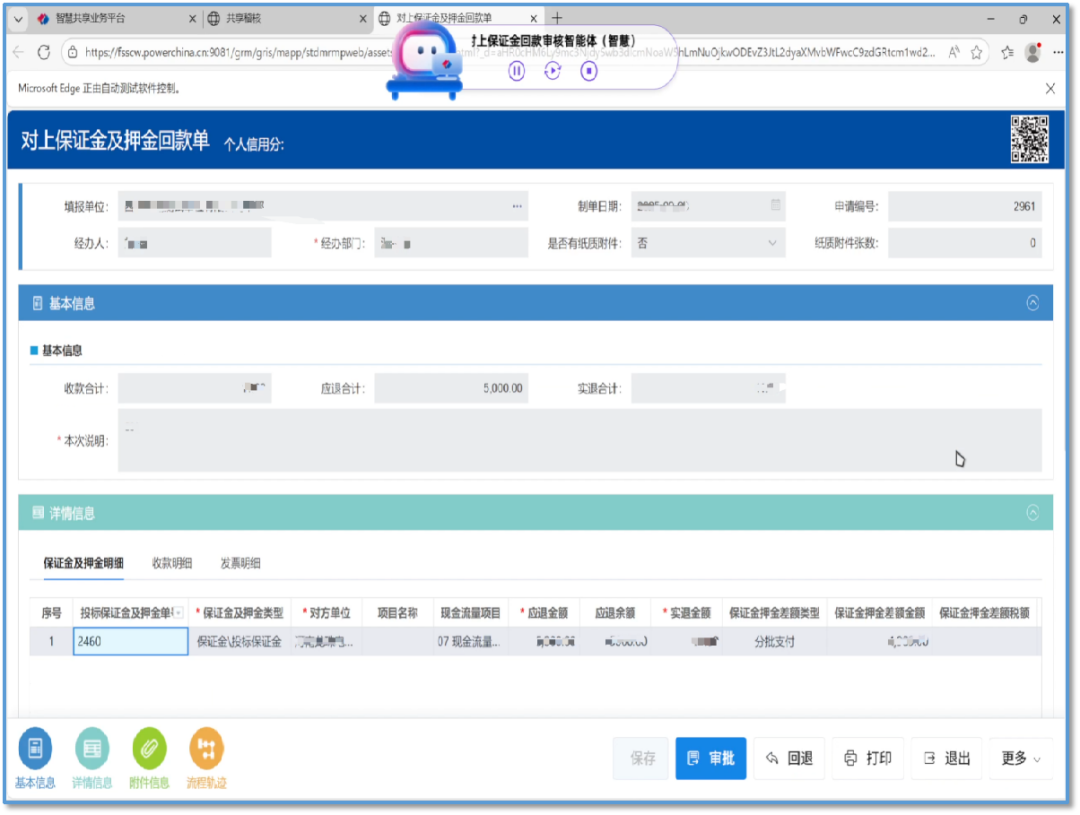Close the 对上保证金及押金回款单 browser tab
1080x815 pixels.
point(533,19)
